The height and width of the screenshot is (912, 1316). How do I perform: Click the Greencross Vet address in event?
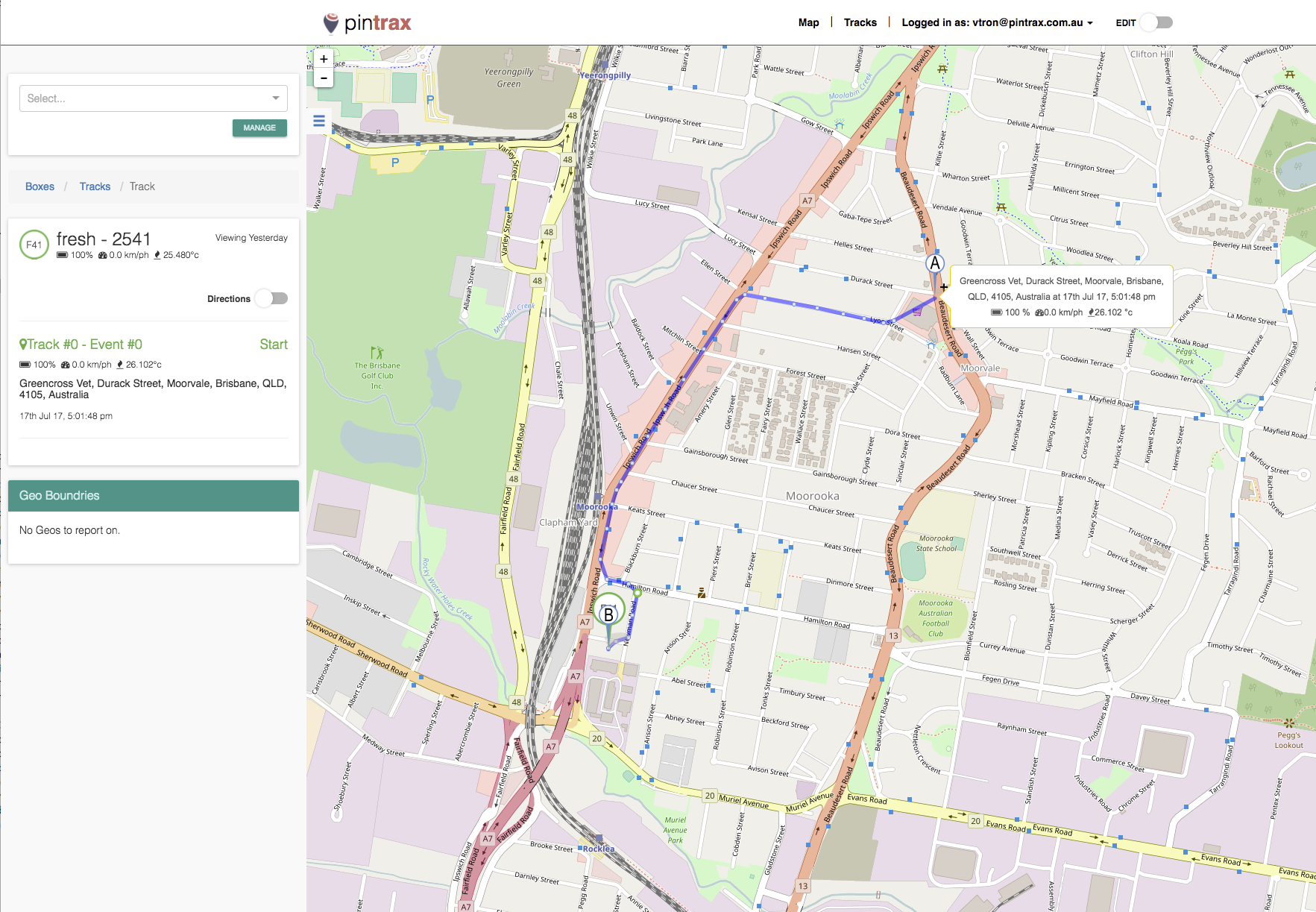tap(153, 389)
